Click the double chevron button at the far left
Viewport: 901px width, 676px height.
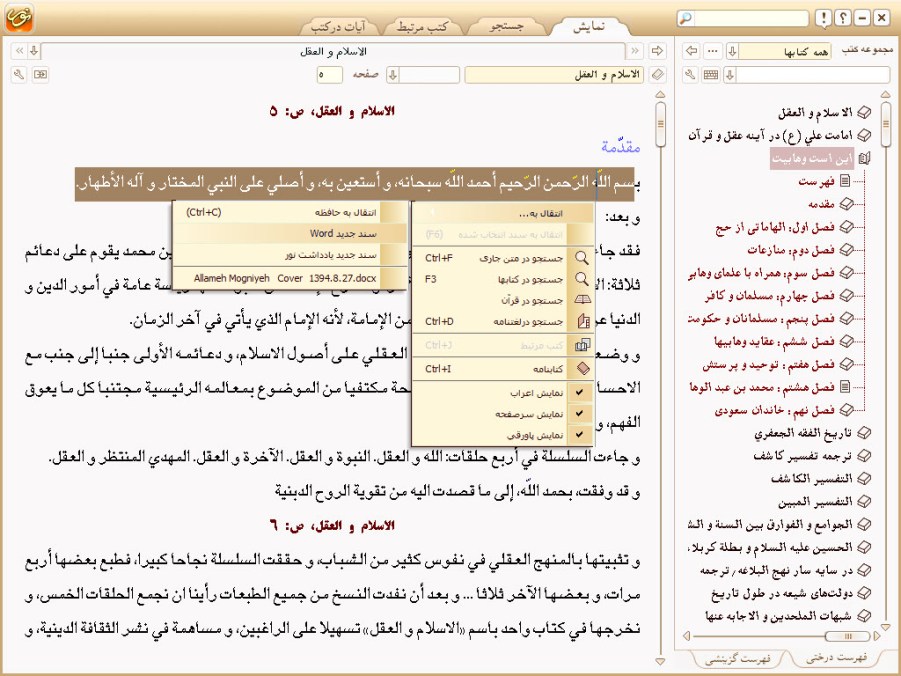20,51
